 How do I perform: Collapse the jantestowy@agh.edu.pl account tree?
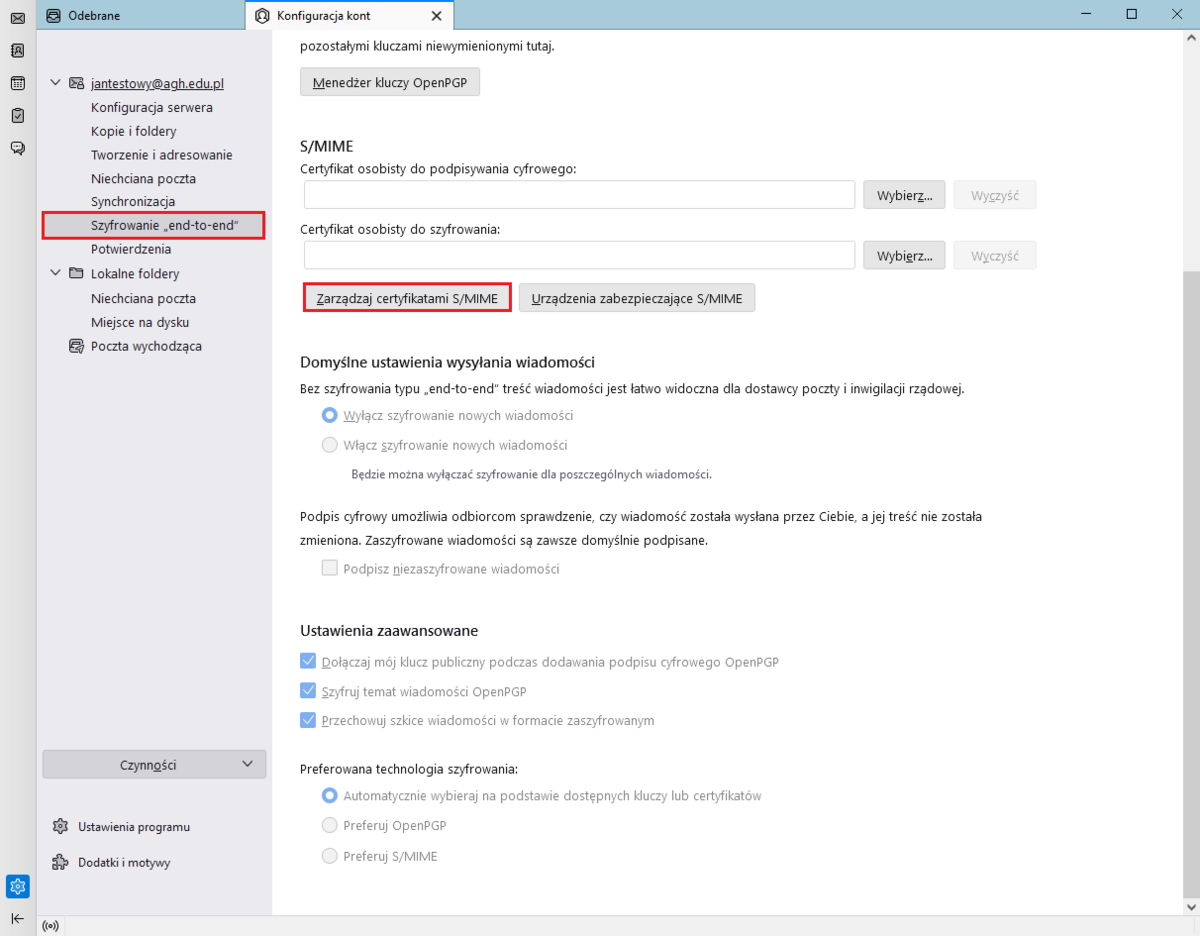(x=56, y=83)
